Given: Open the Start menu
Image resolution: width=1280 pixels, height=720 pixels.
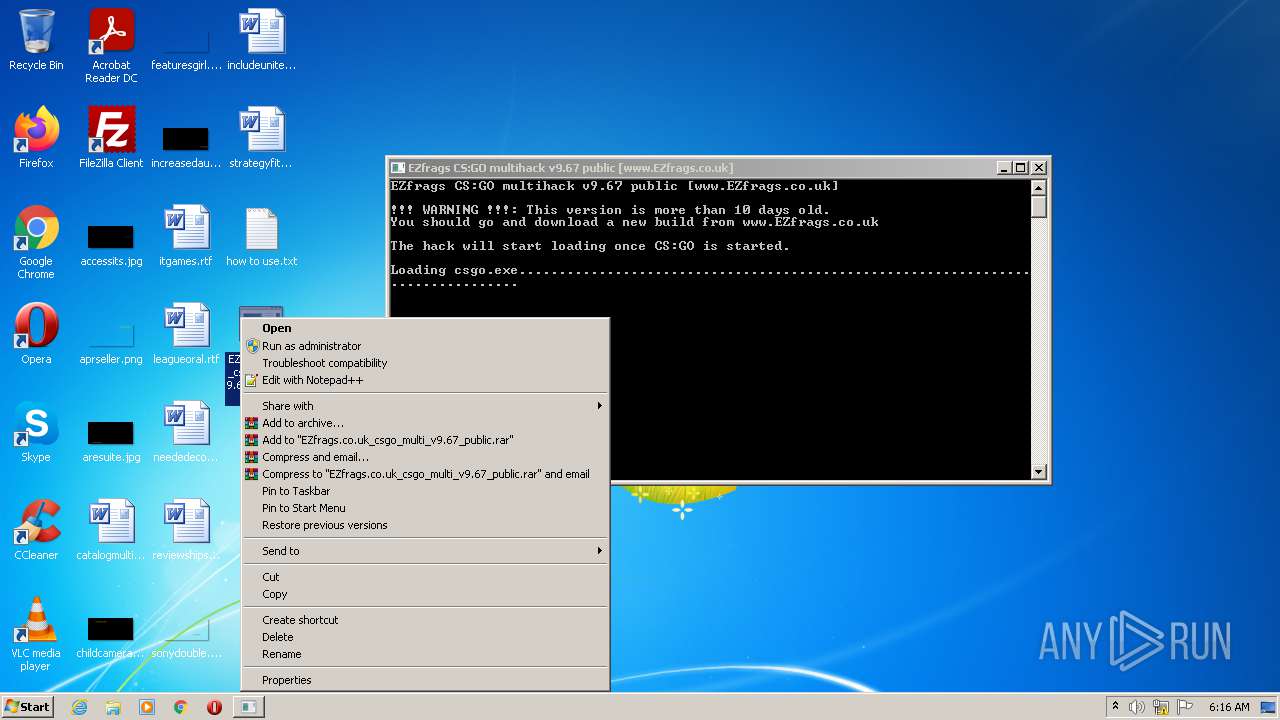Looking at the screenshot, I should (27, 707).
